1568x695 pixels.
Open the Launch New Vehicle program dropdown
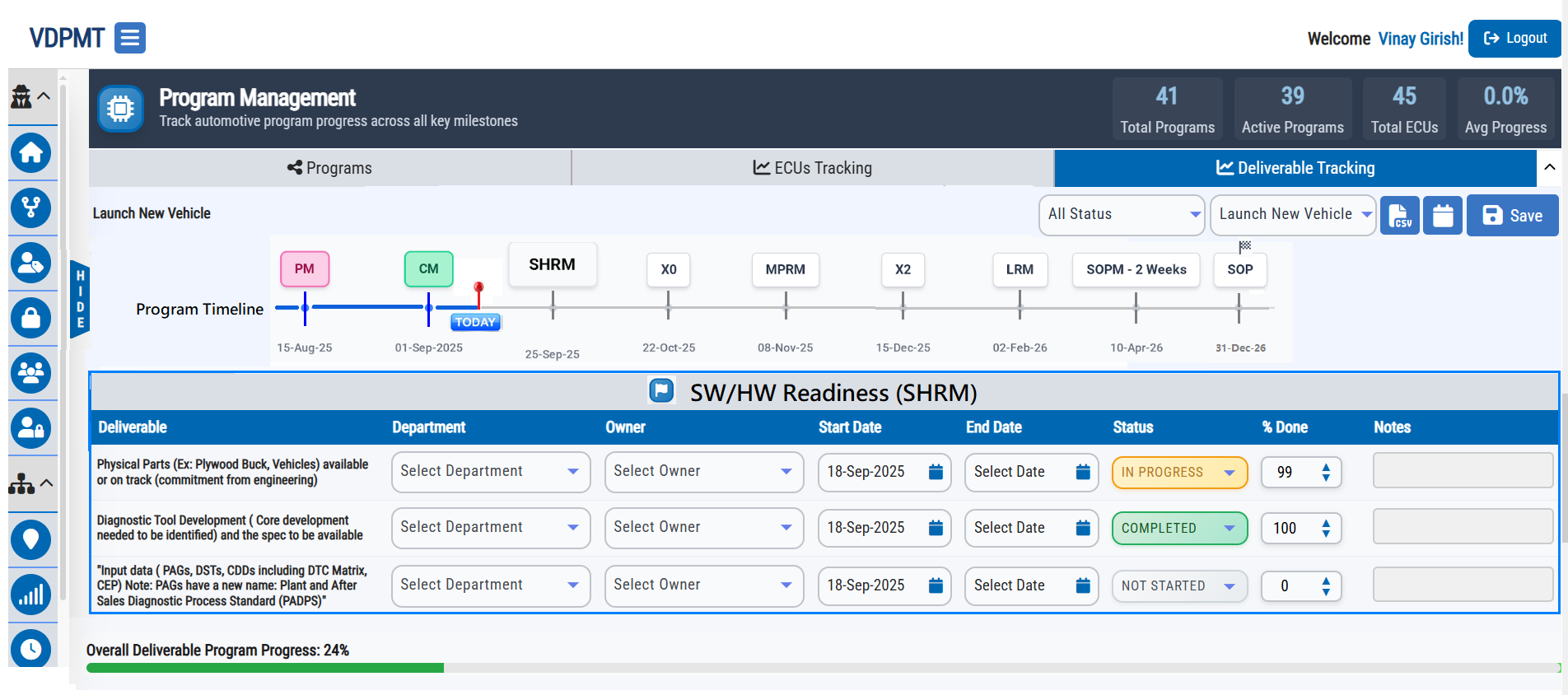point(1293,214)
